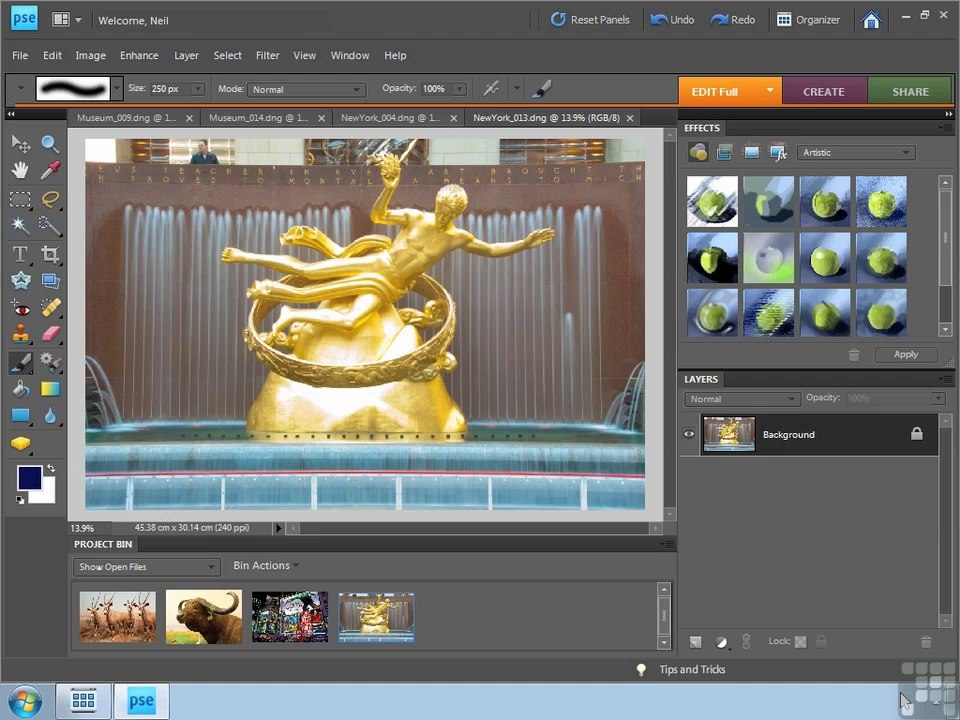Viewport: 960px width, 720px height.
Task: Select the Rectangle shape tool
Action: point(20,416)
